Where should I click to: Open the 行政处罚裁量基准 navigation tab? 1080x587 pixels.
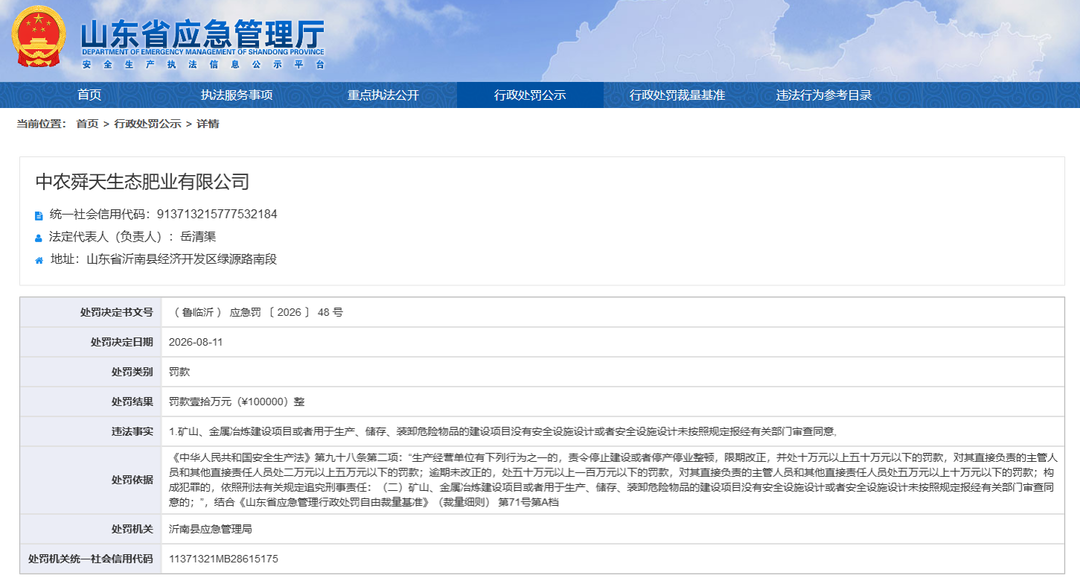[x=677, y=95]
